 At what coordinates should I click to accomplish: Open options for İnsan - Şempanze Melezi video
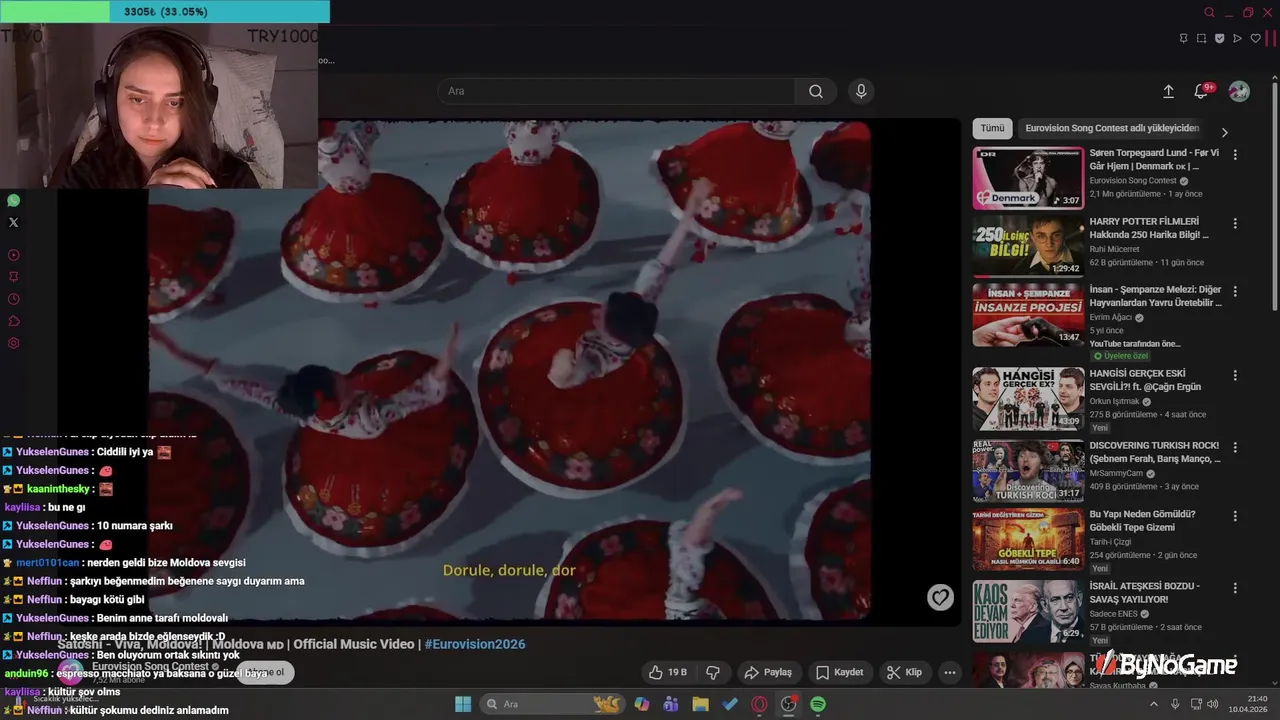point(1235,291)
